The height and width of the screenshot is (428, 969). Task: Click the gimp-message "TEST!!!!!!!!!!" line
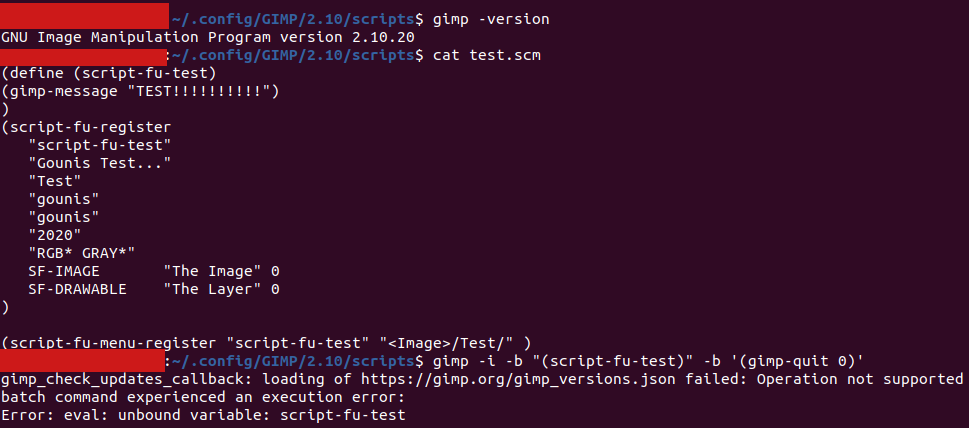point(140,91)
